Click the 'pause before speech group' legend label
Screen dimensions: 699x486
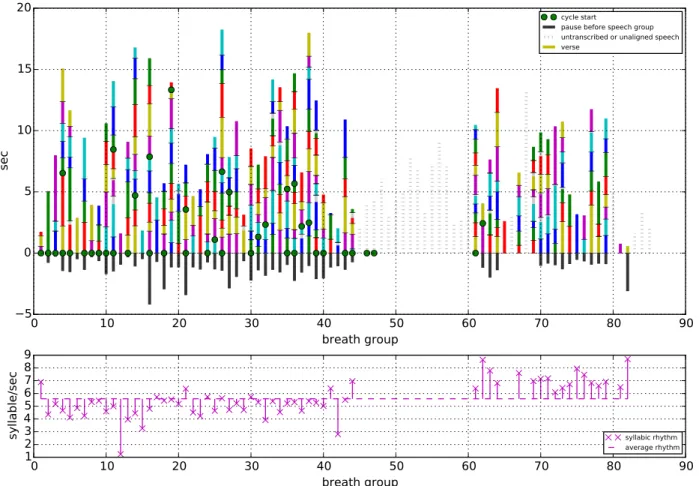(607, 27)
